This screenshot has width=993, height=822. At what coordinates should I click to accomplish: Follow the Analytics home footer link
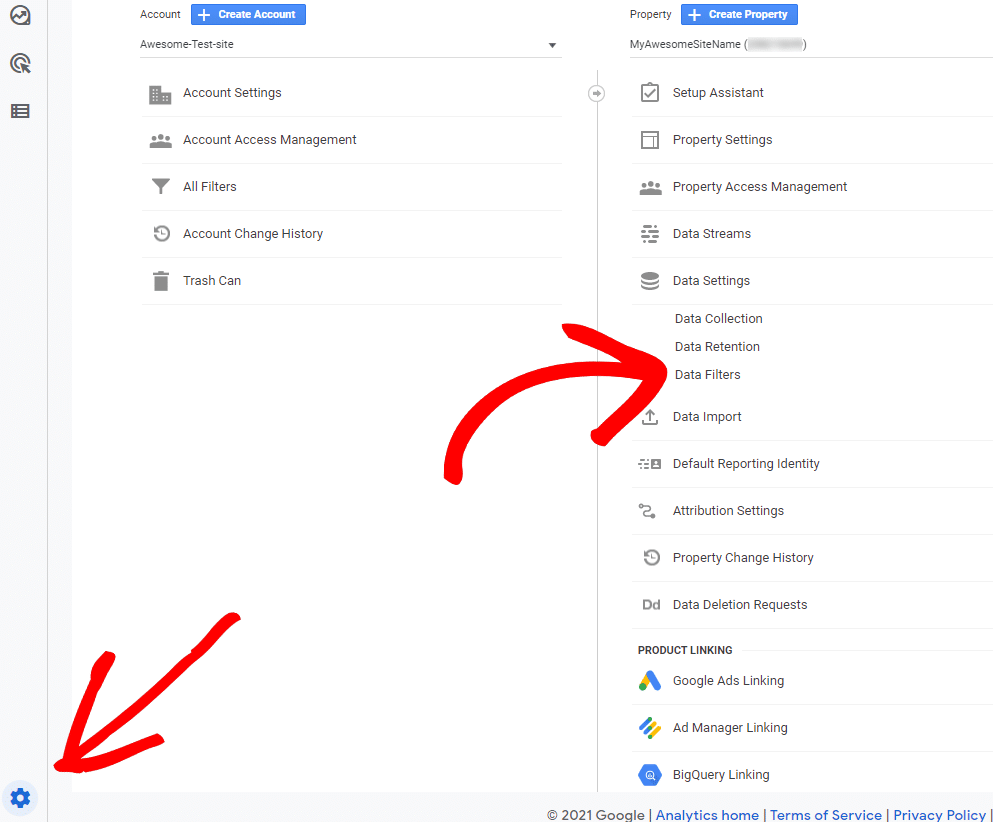tap(707, 814)
